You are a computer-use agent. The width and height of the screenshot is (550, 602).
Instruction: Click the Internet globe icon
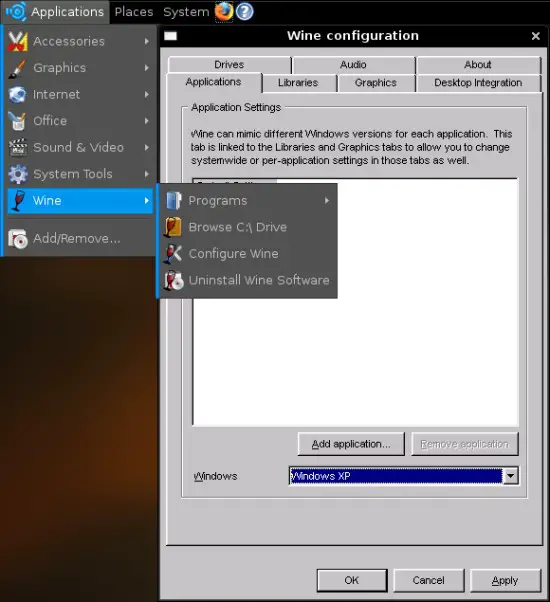point(18,94)
